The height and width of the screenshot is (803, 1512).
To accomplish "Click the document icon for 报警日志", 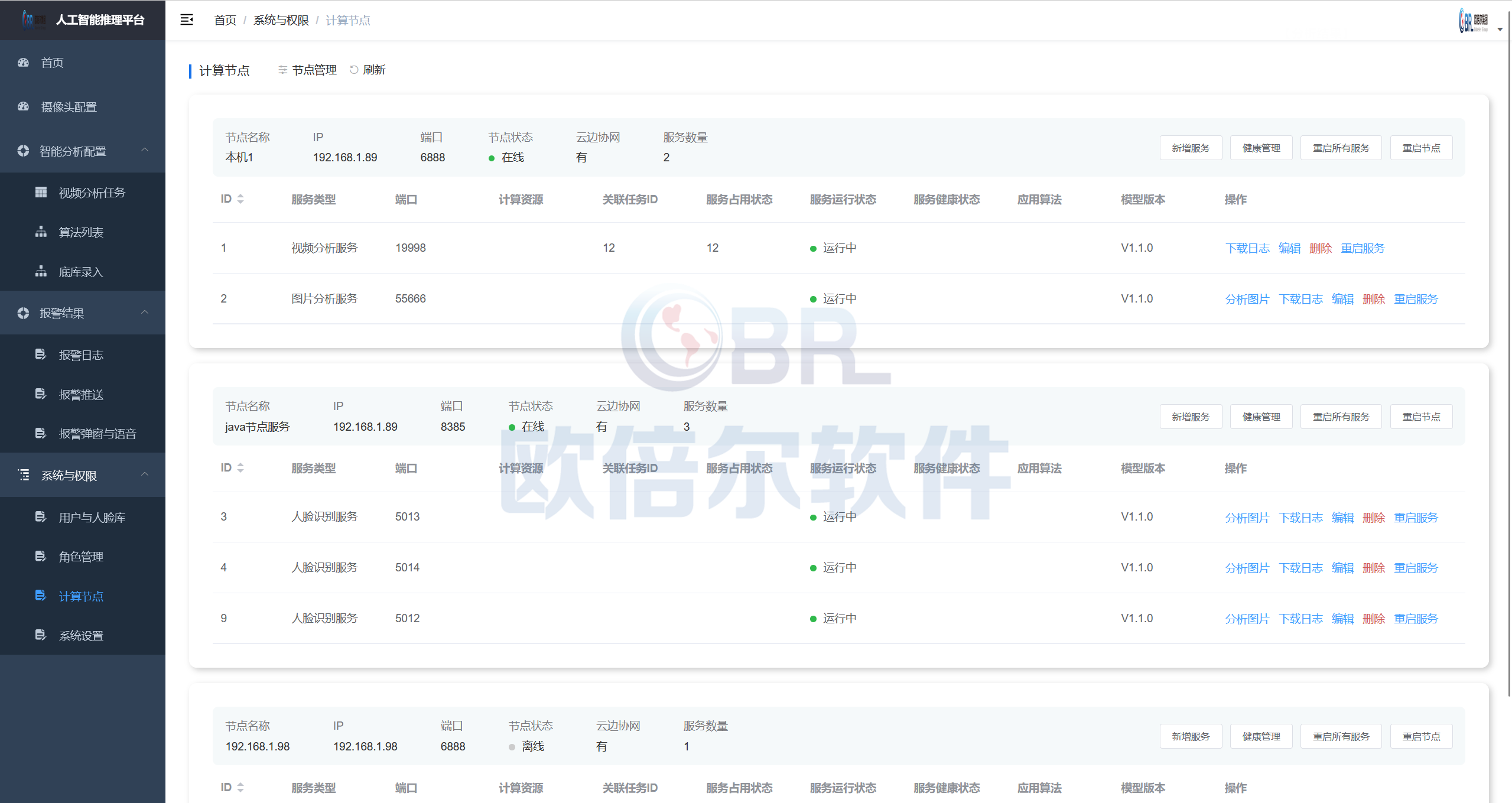I will point(41,355).
